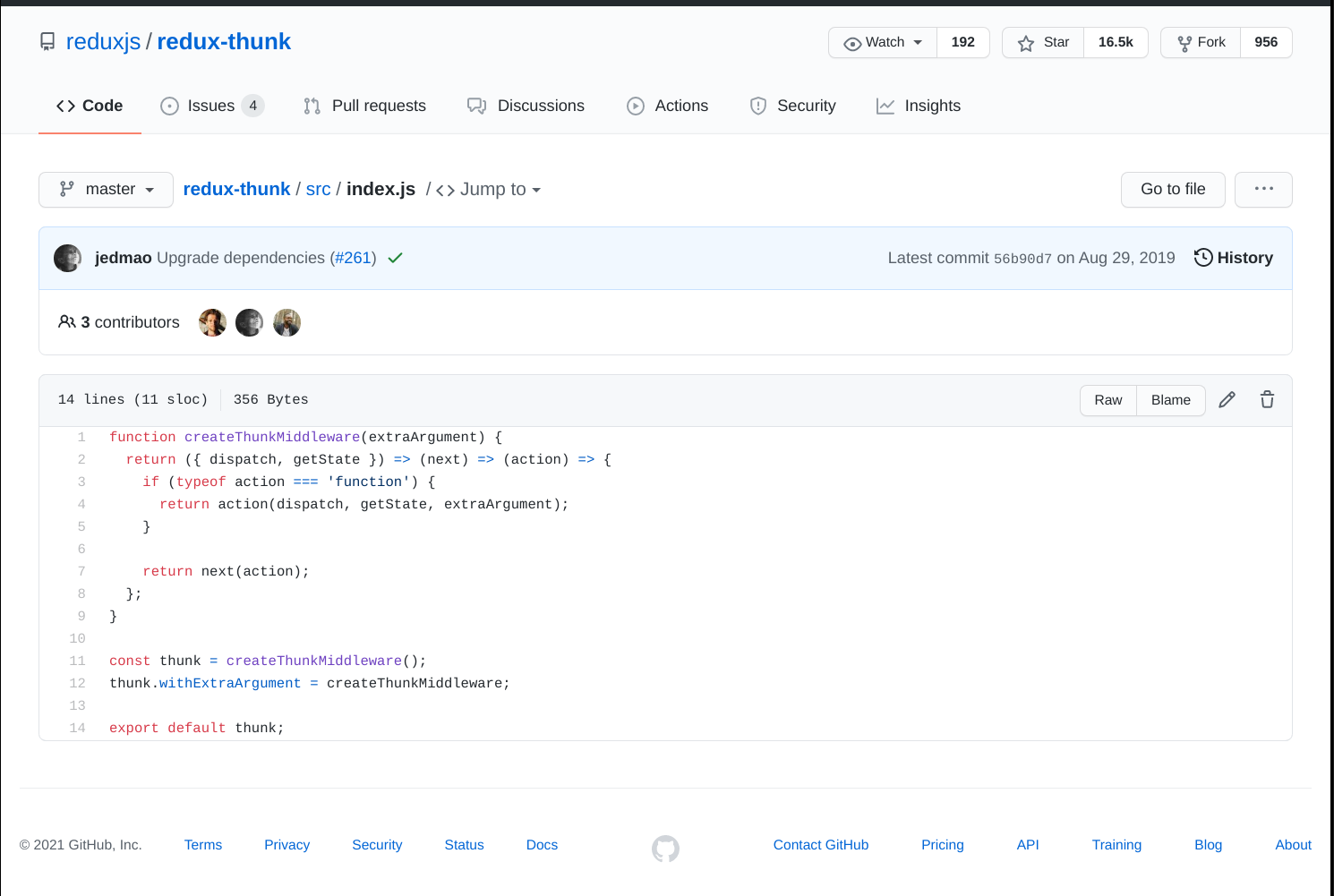View the 16.5k stargazers count
The width and height of the screenshot is (1334, 896).
tap(1116, 42)
